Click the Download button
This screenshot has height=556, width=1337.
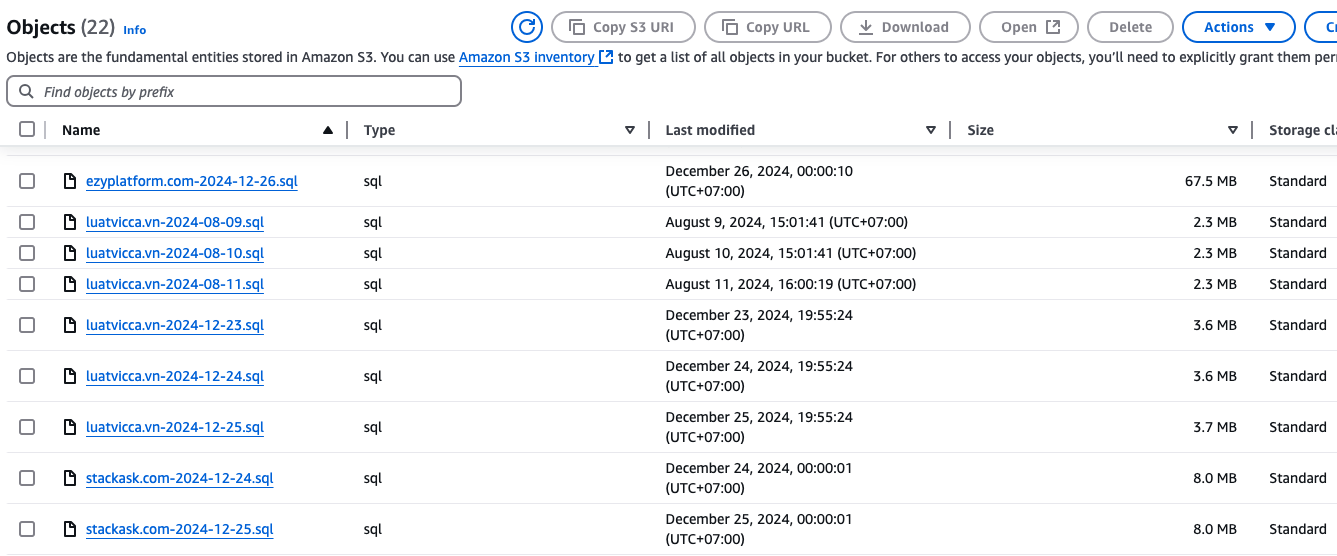click(905, 27)
